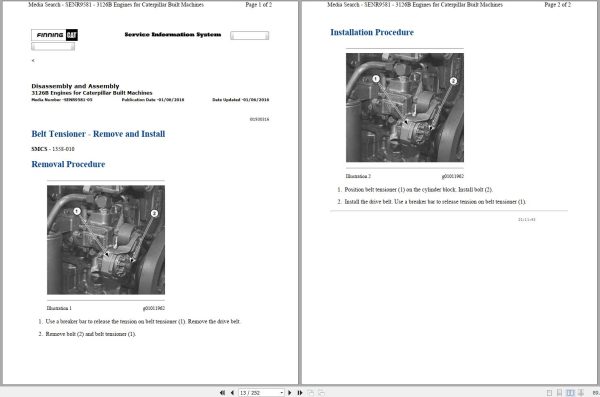Click the Disassembly and Assembly title text

coord(75,86)
